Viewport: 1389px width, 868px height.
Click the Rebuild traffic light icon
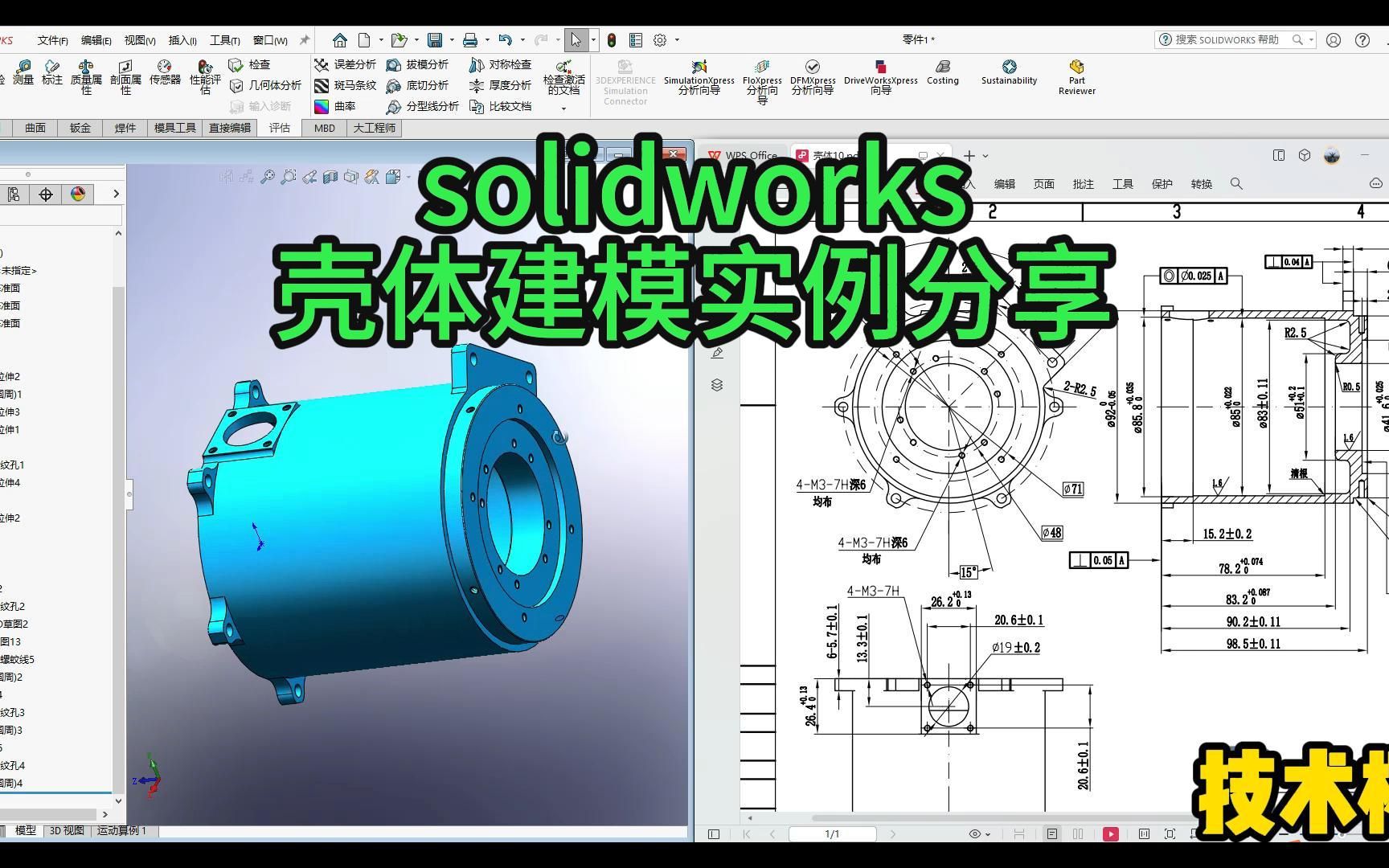point(612,40)
